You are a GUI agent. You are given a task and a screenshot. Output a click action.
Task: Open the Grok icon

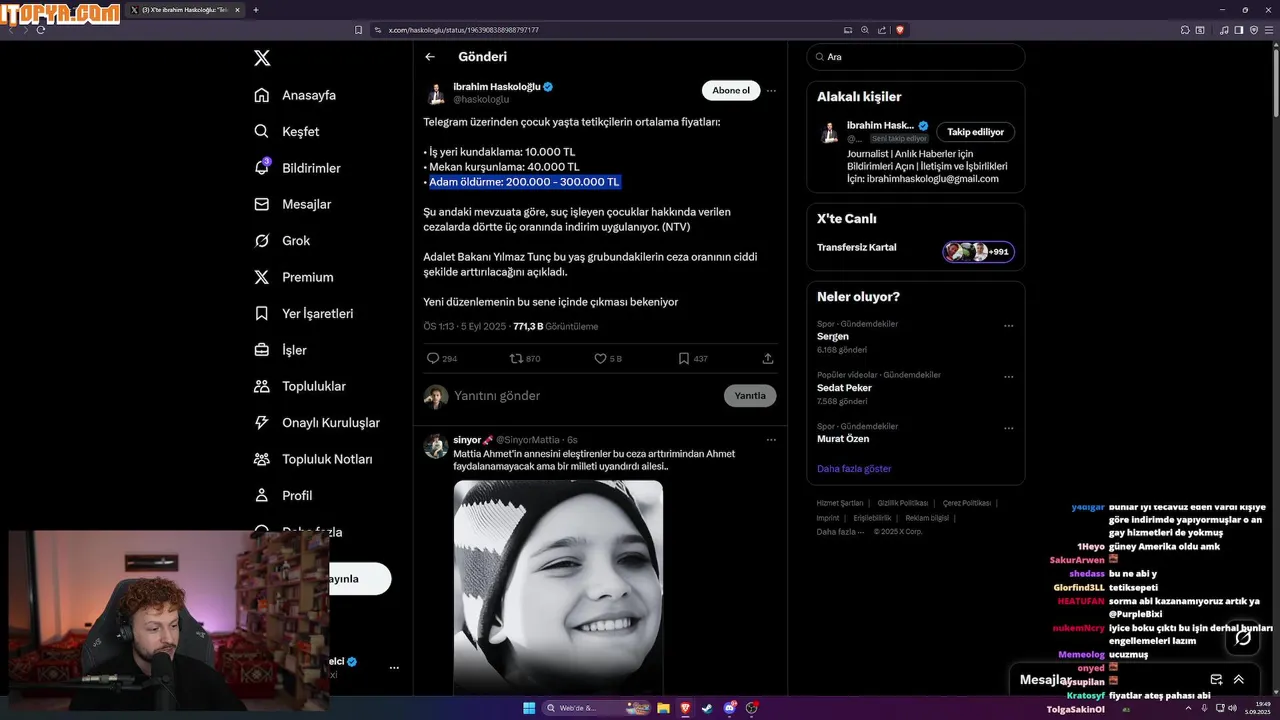coord(261,240)
